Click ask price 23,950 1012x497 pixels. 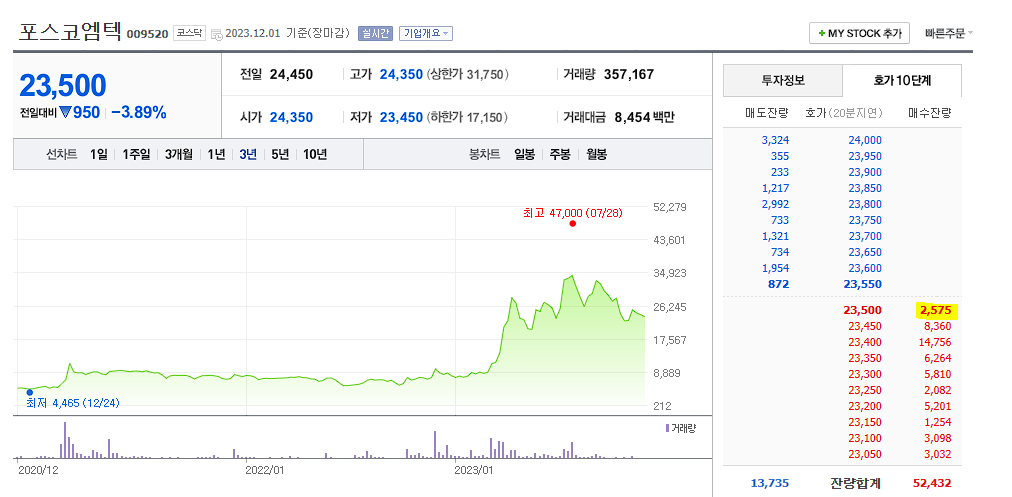pos(865,156)
